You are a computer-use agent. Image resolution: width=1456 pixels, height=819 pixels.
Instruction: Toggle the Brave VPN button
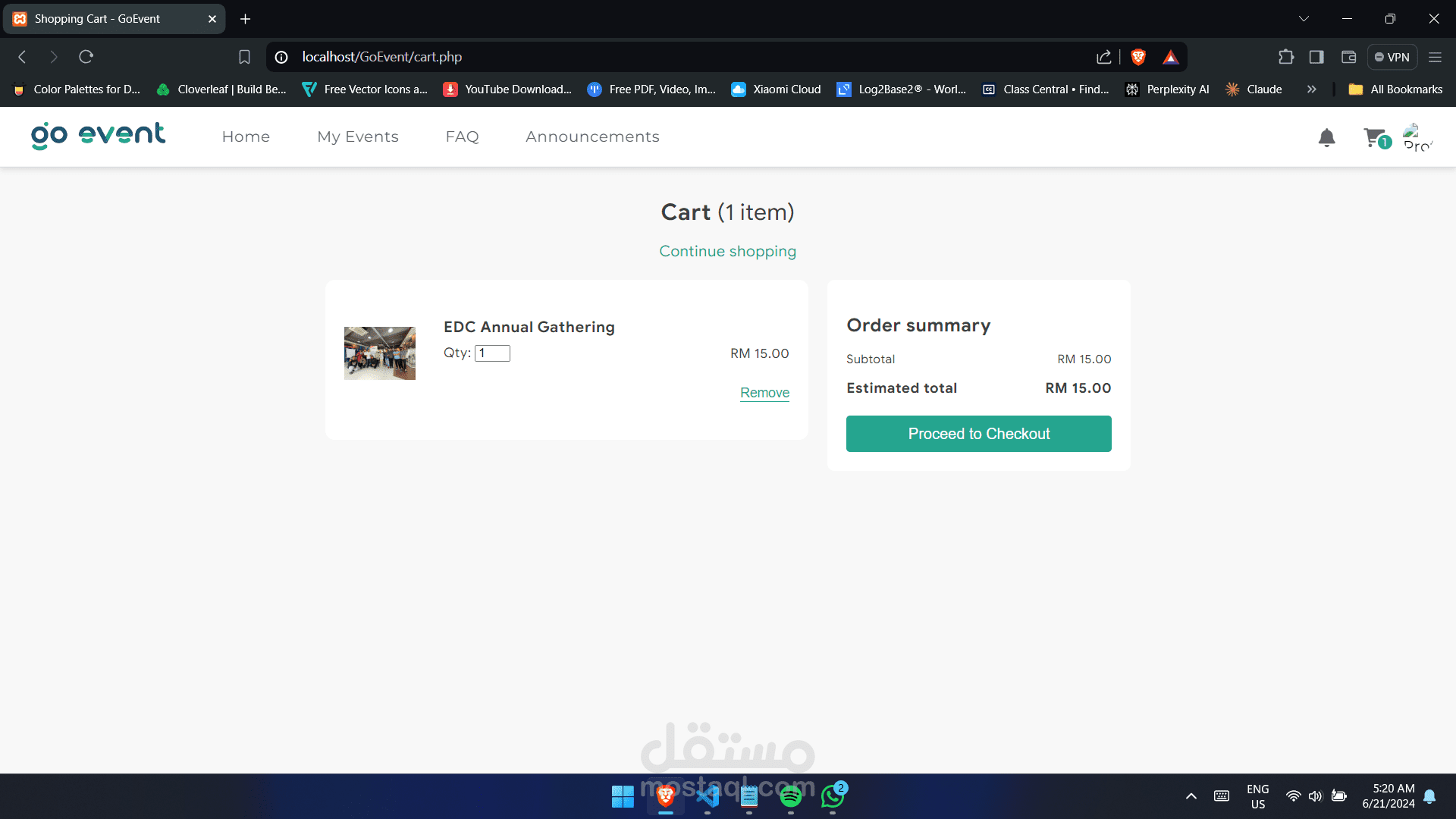(1392, 57)
